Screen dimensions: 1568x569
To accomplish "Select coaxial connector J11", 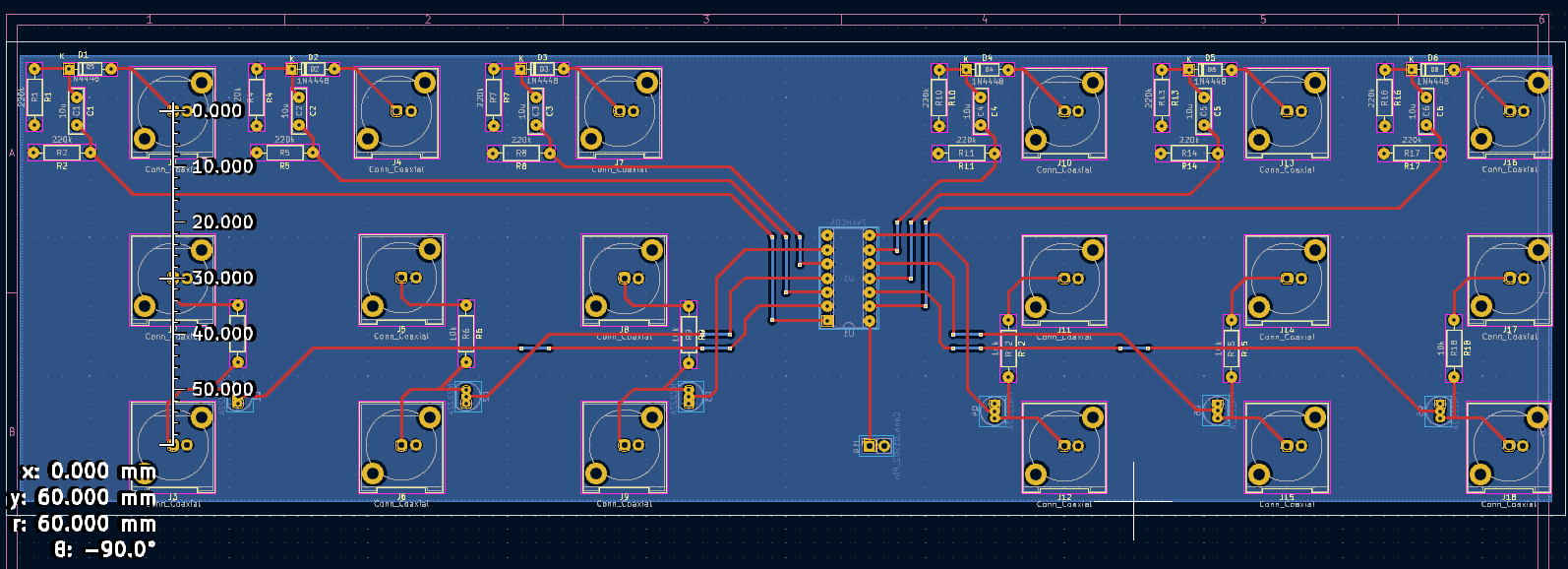I will click(x=1064, y=280).
